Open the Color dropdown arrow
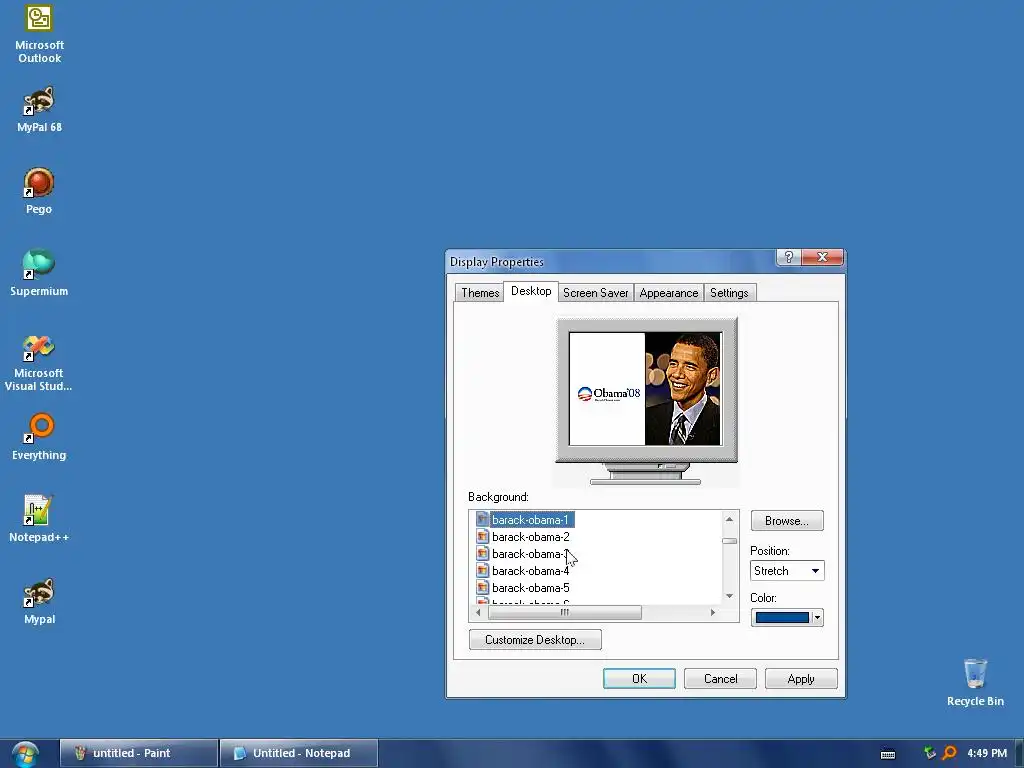 point(817,618)
